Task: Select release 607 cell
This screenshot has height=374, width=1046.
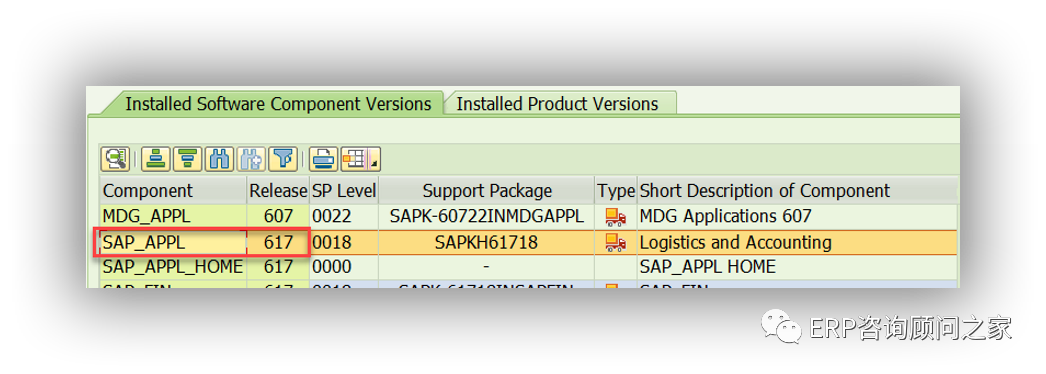Action: [278, 216]
